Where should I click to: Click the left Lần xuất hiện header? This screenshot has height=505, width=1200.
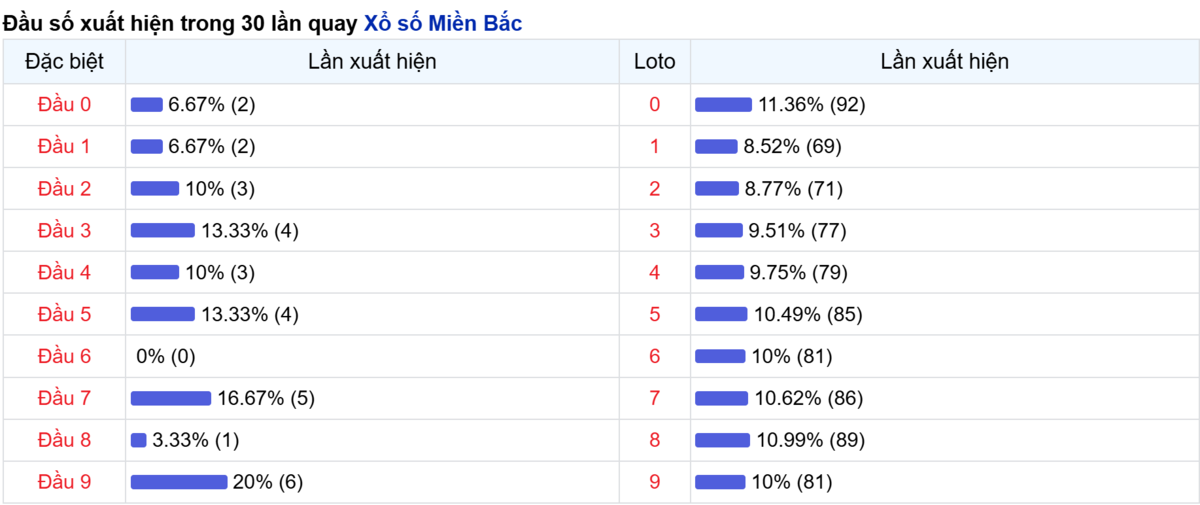[372, 61]
